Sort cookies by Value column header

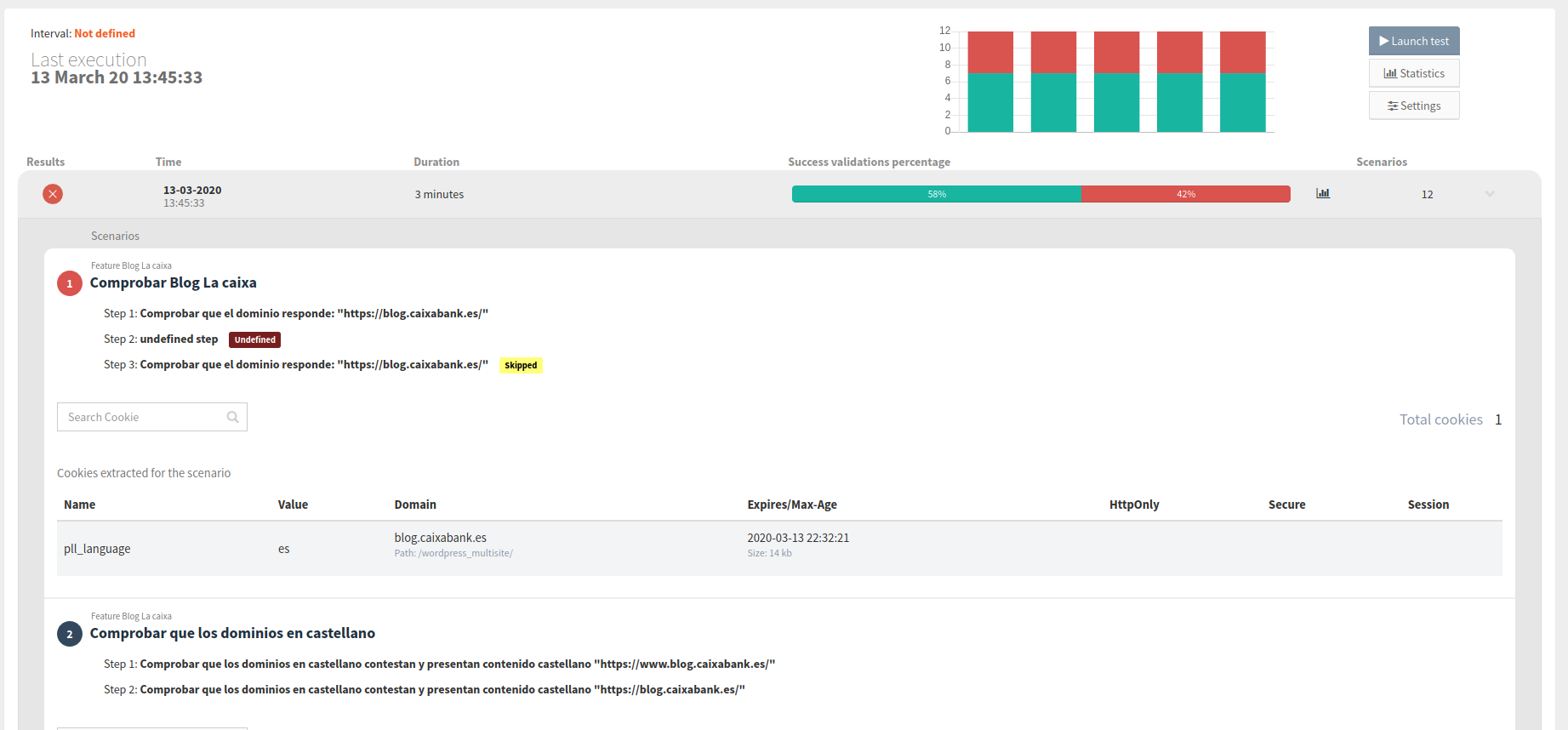(293, 505)
